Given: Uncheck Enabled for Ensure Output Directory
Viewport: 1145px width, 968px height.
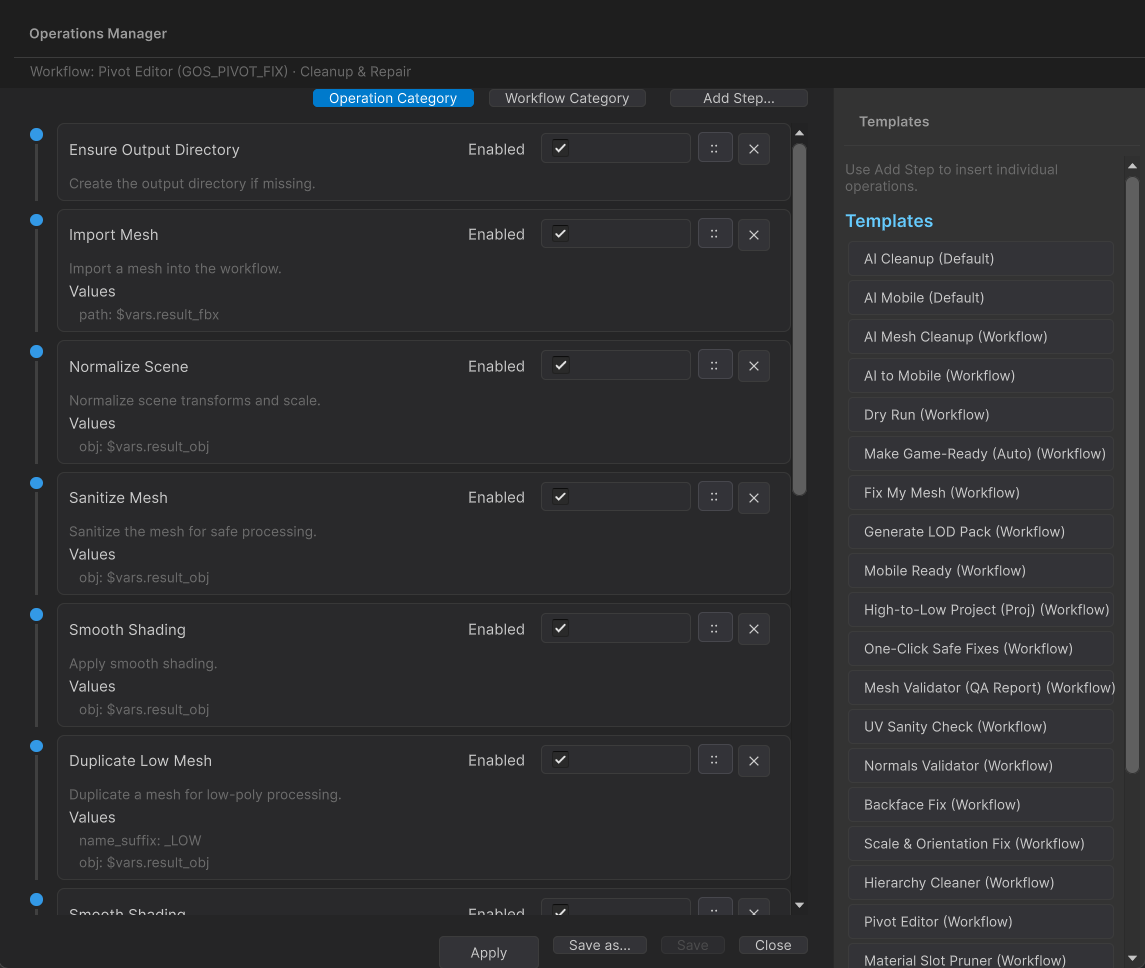Looking at the screenshot, I should (561, 148).
